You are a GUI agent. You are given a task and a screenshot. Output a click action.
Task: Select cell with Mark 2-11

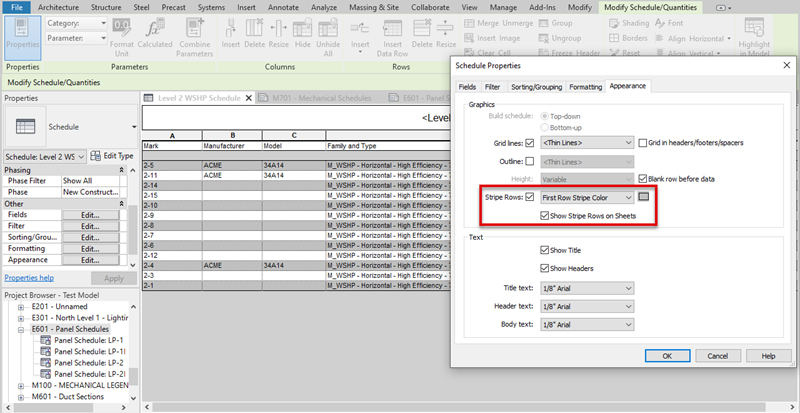[x=172, y=175]
